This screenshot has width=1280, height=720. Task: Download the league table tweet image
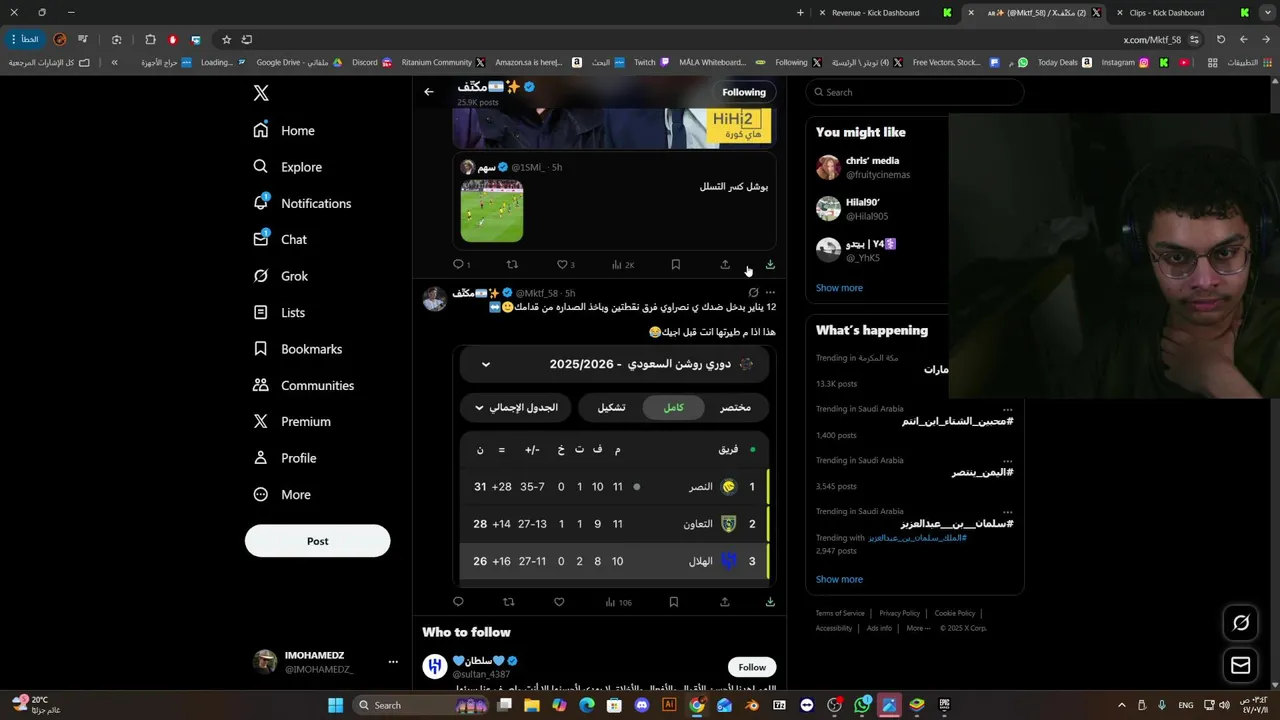pos(770,602)
